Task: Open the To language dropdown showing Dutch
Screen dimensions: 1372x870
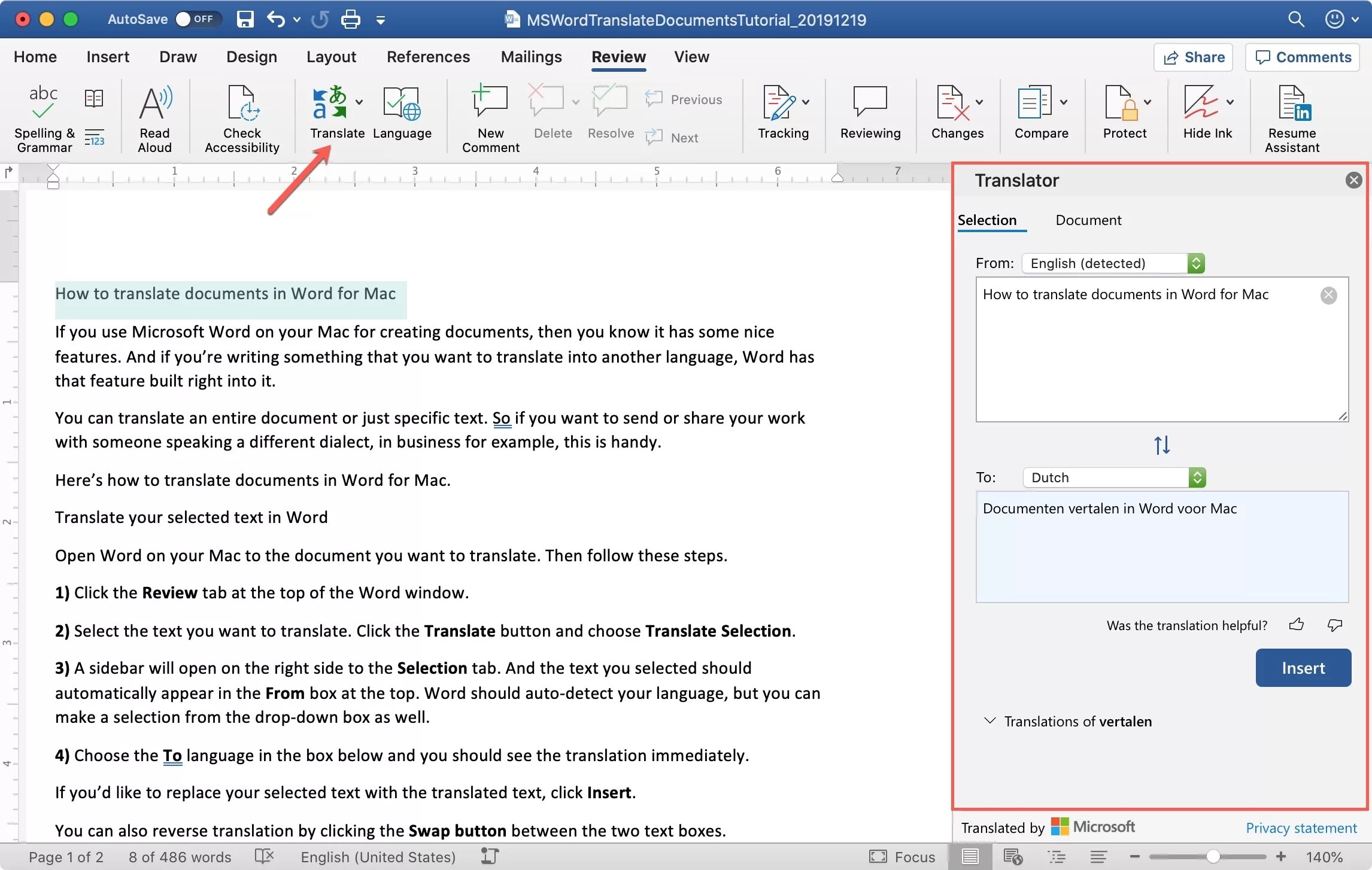Action: [x=1113, y=477]
